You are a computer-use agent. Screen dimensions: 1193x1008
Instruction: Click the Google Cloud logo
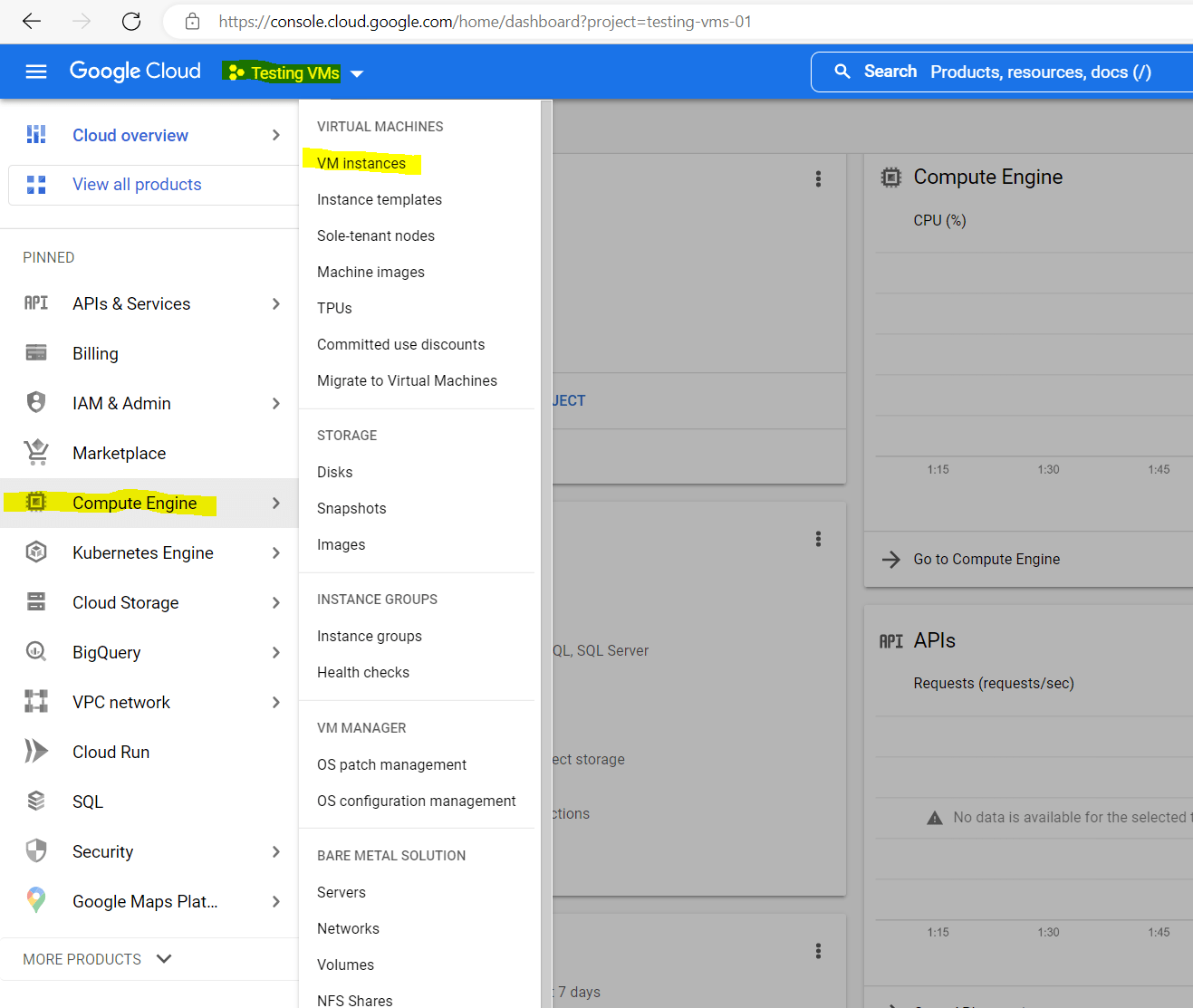(135, 71)
